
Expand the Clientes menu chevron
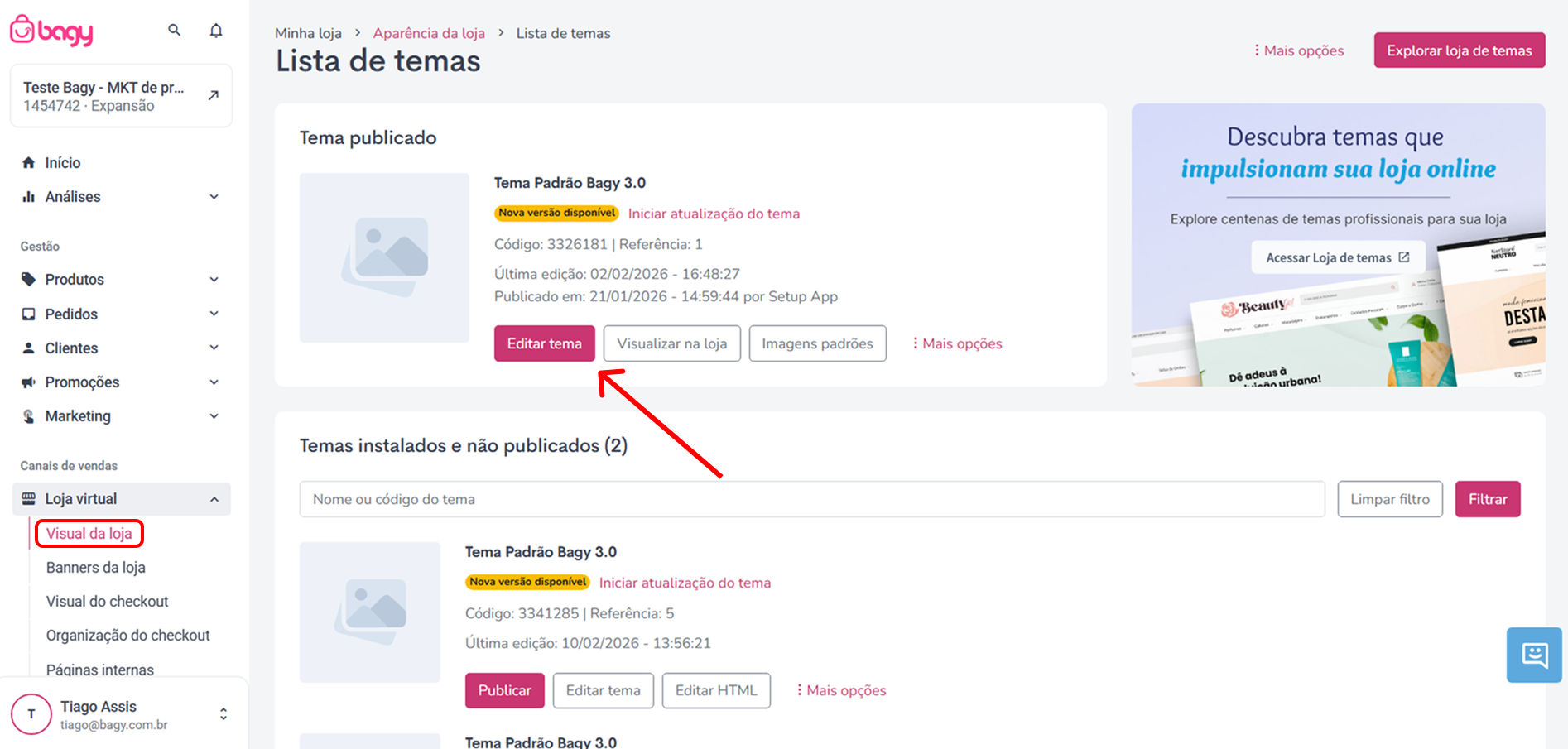coord(214,348)
